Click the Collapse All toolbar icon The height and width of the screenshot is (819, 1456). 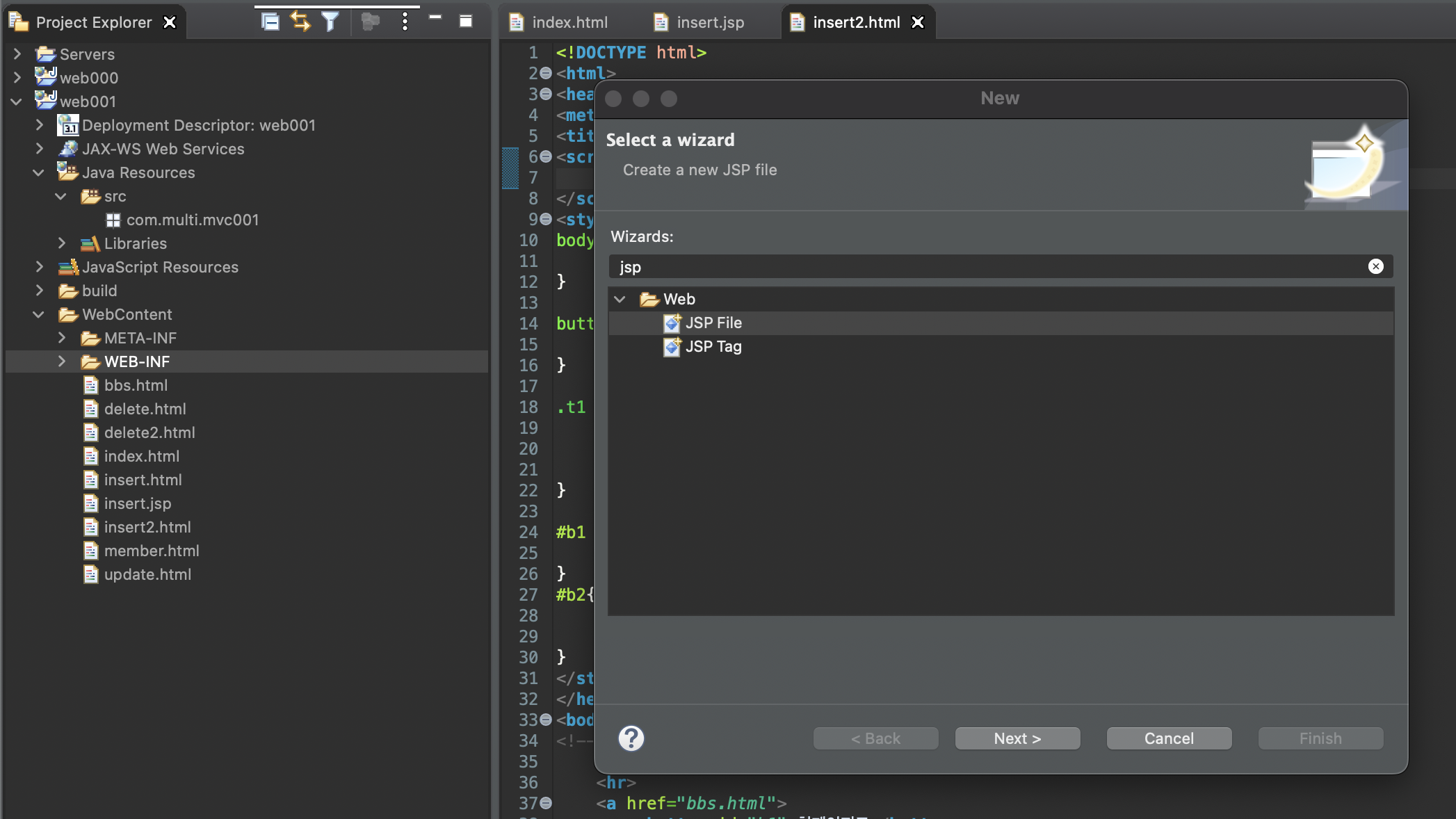coord(270,22)
